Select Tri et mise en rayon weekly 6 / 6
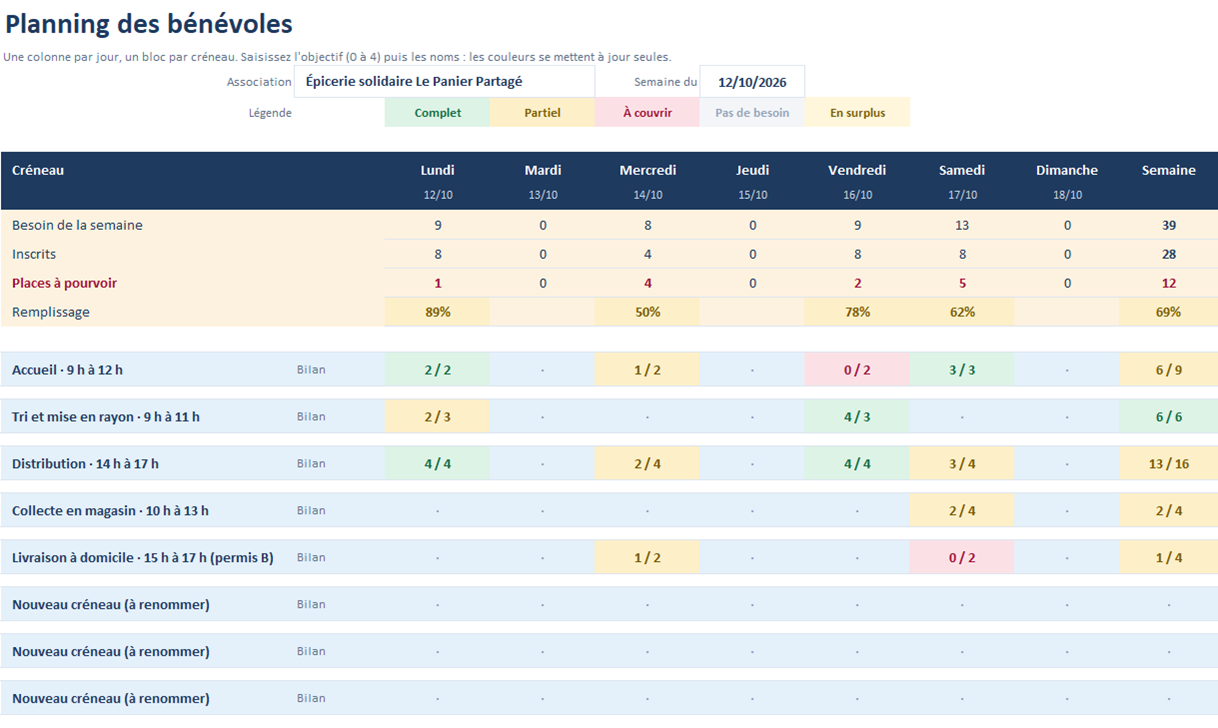Image resolution: width=1218 pixels, height=728 pixels. [1168, 417]
